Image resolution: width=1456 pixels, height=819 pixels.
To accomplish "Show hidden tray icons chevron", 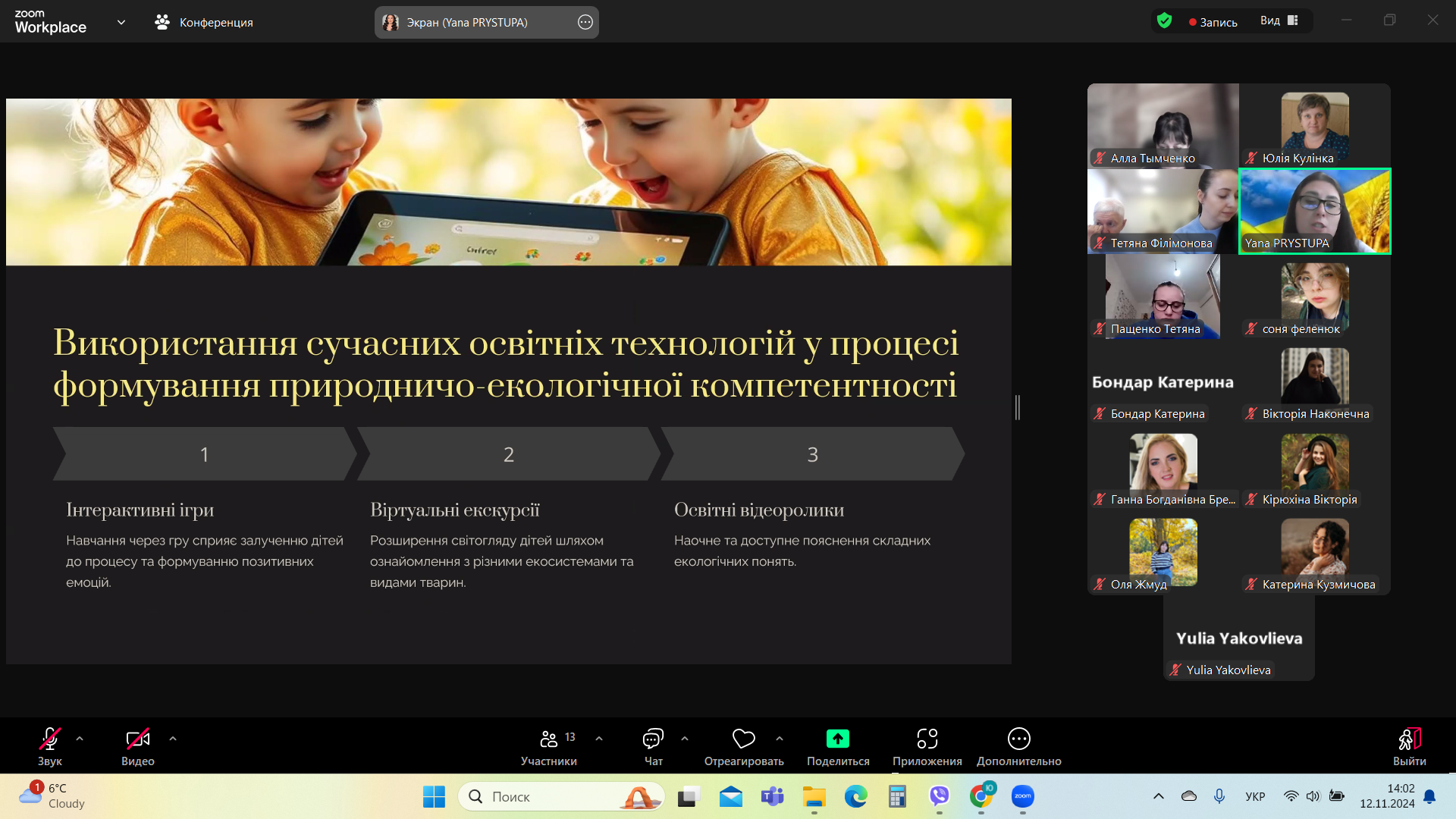I will (x=1159, y=796).
